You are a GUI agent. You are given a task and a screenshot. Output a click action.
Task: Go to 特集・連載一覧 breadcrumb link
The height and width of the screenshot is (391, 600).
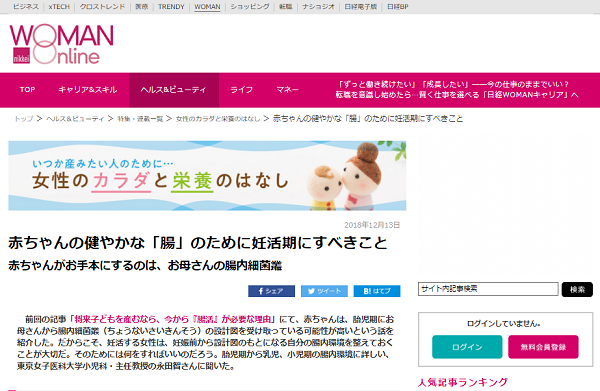pyautogui.click(x=140, y=119)
